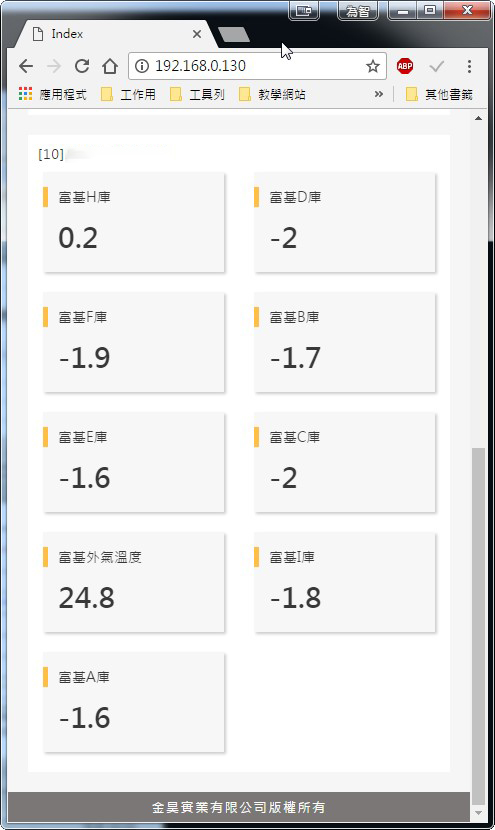Open the 其他書籤 bookmark folder

click(x=439, y=94)
